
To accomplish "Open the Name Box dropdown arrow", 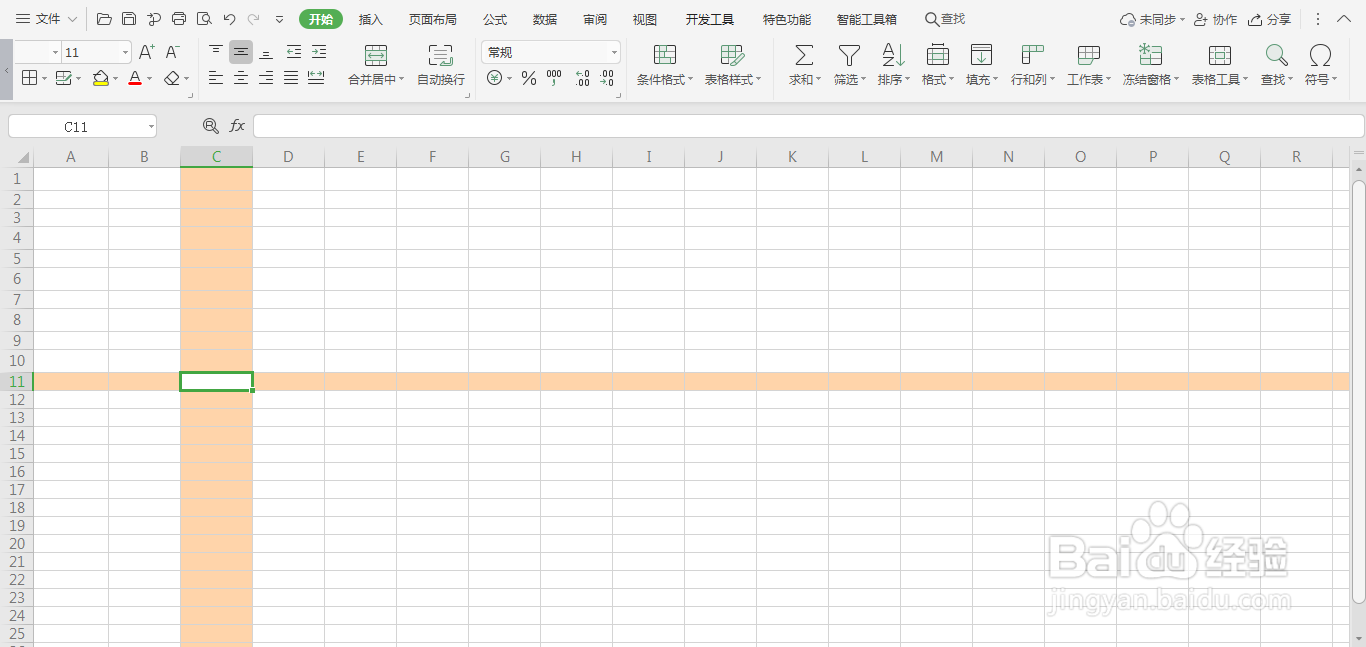I will click(x=150, y=127).
